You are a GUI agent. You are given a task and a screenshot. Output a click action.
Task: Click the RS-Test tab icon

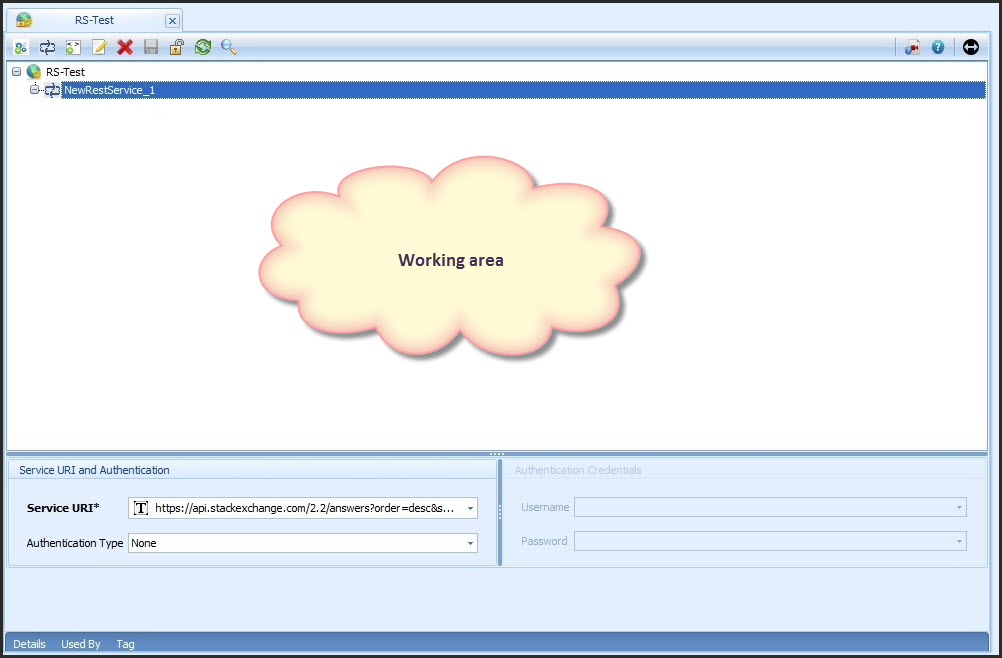24,20
